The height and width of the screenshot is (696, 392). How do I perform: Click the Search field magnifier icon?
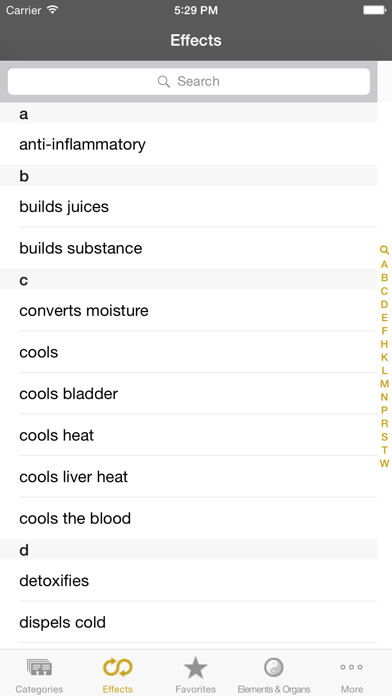pyautogui.click(x=164, y=82)
